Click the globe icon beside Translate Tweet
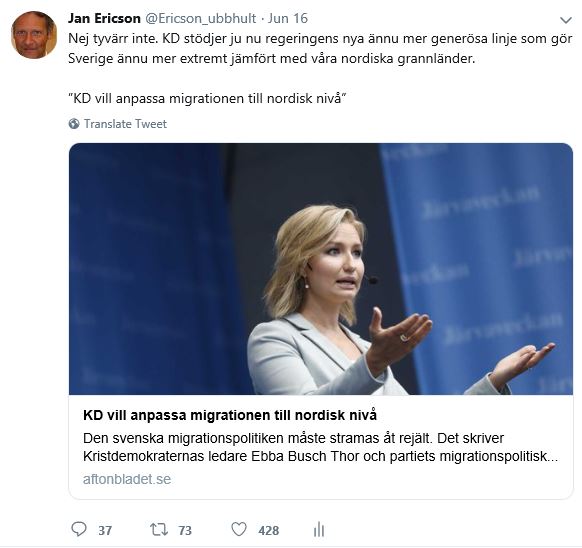582x548 pixels. pyautogui.click(x=74, y=124)
